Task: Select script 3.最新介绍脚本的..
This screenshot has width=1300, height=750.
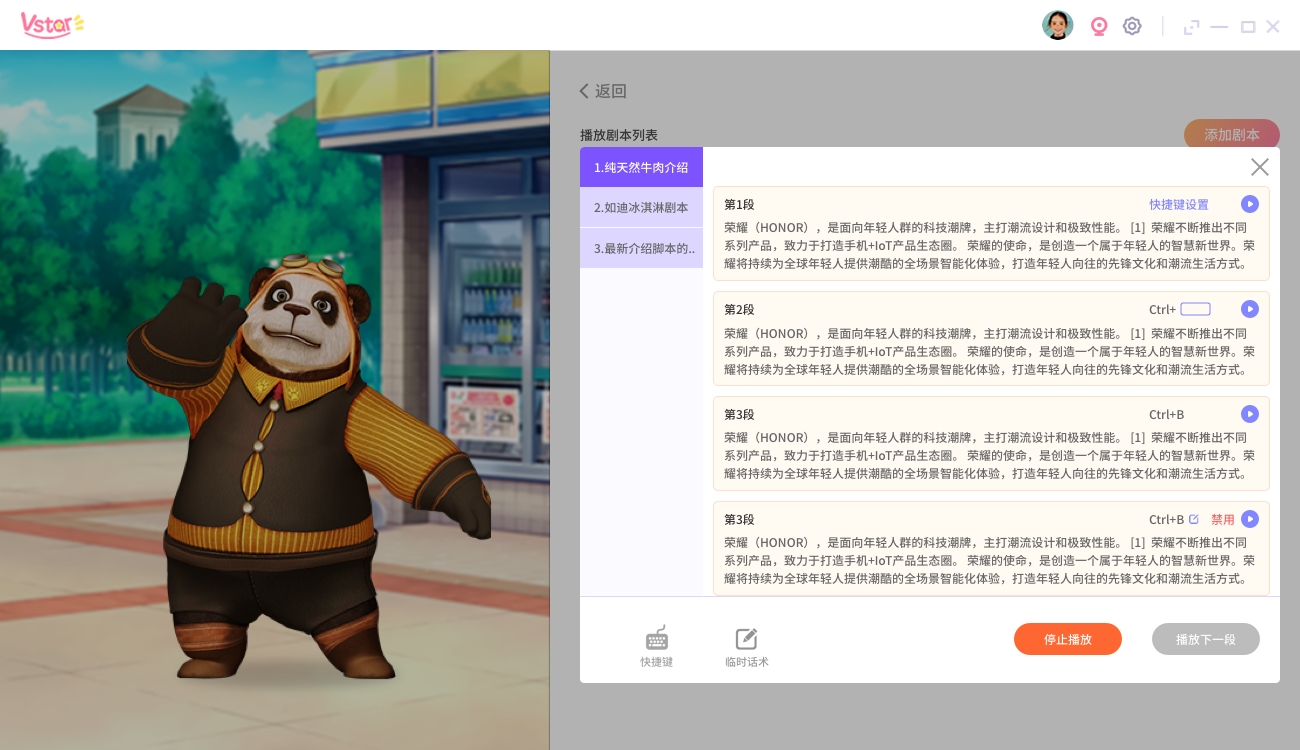Action: (x=641, y=248)
